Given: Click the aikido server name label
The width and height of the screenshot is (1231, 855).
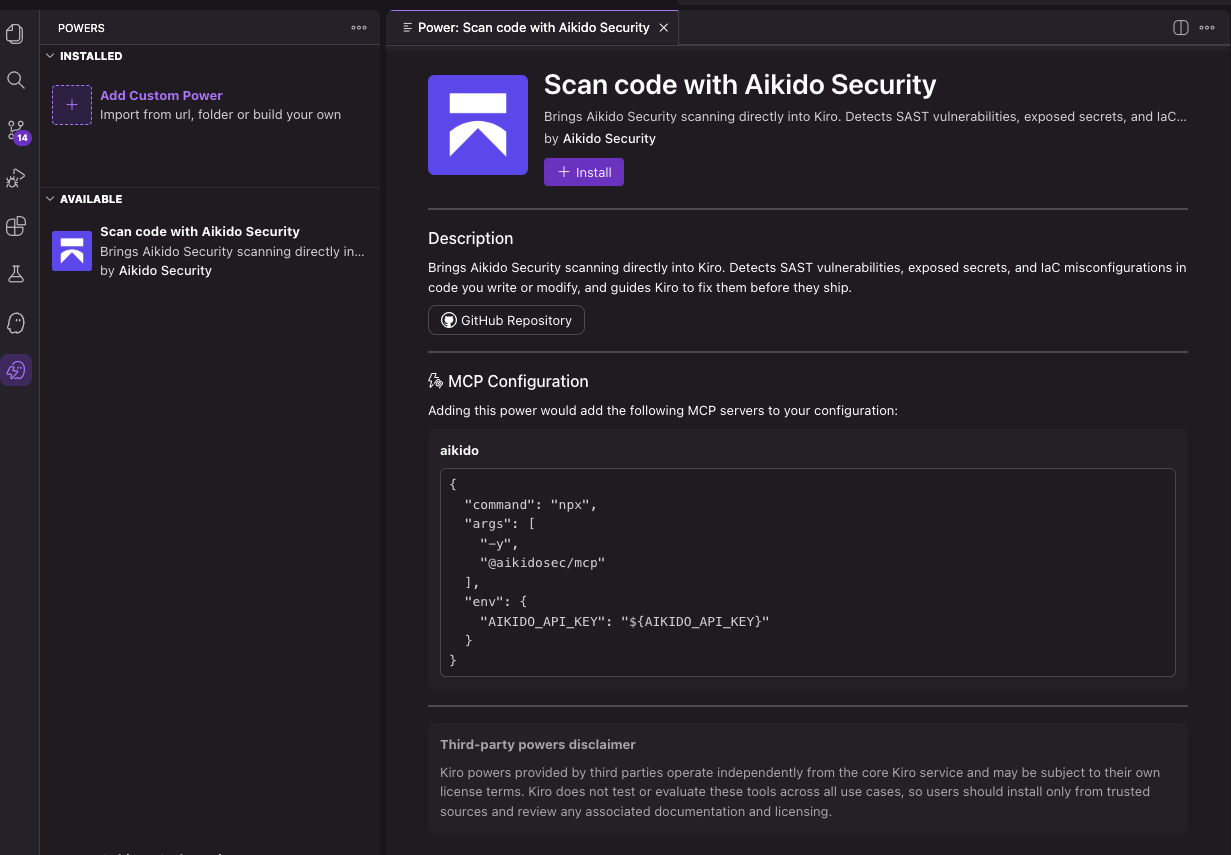Looking at the screenshot, I should coord(459,451).
